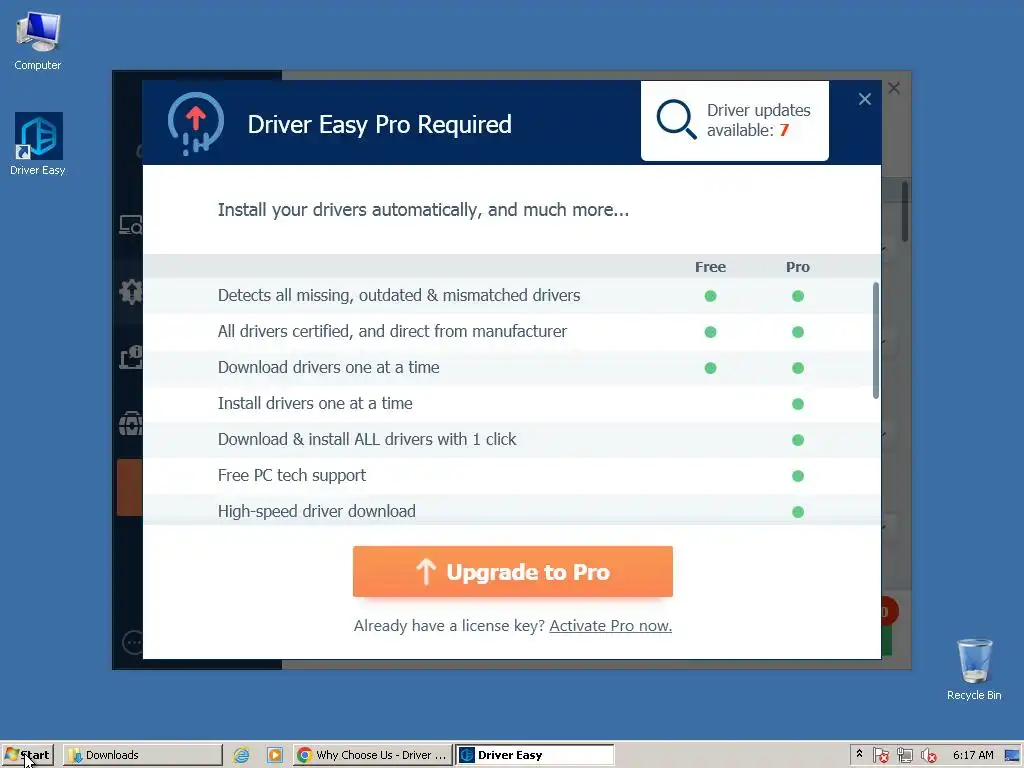
Task: Click 'Detects all missing, outdated & mismatched drivers'
Action: tap(399, 295)
